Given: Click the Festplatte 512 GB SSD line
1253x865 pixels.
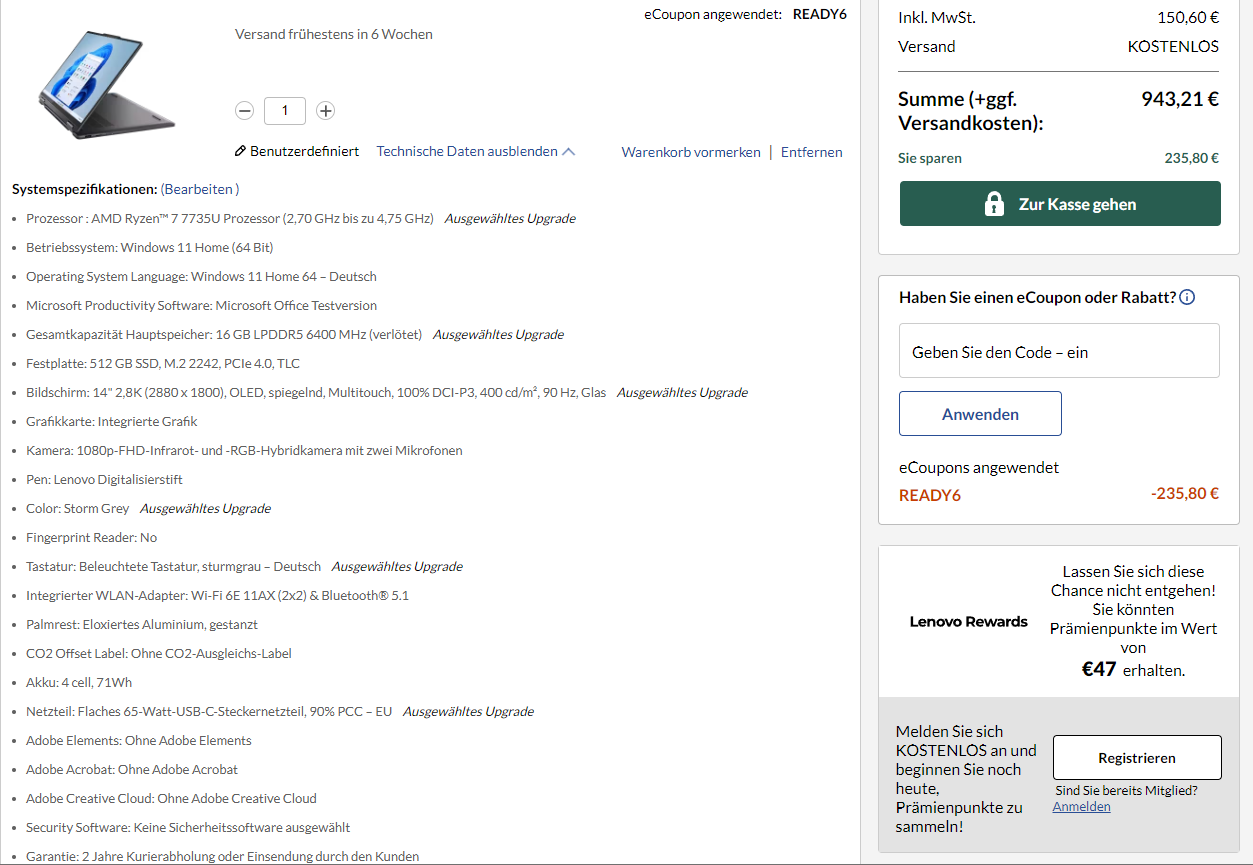Looking at the screenshot, I should 163,363.
